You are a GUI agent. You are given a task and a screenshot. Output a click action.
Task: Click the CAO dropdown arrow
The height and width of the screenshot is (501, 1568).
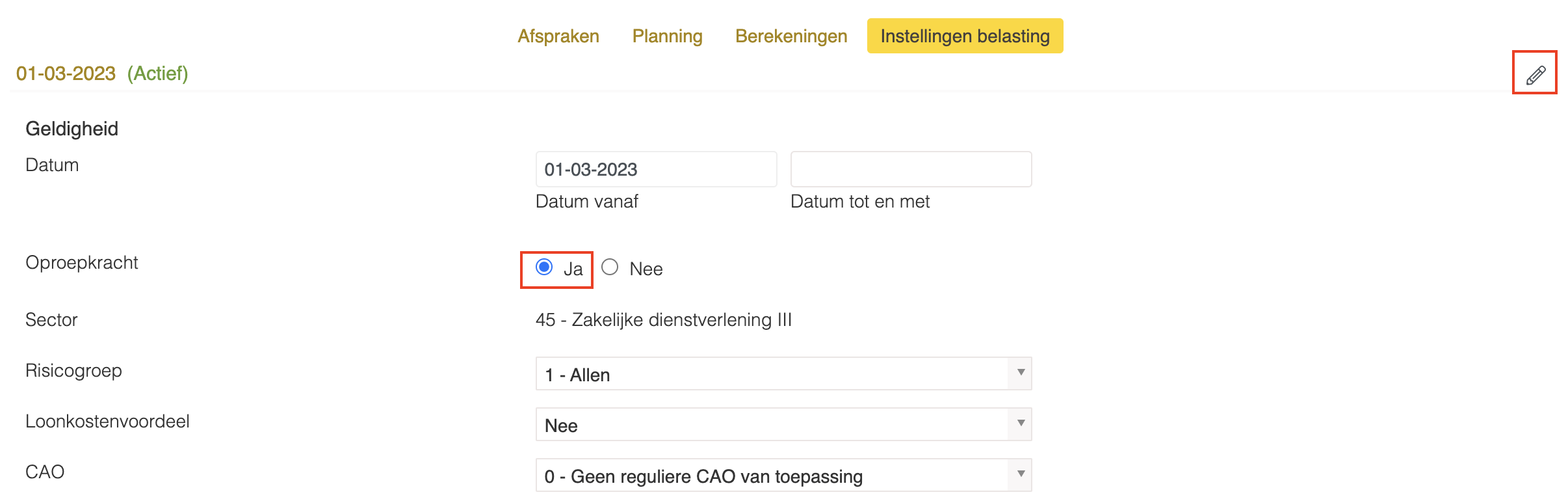pyautogui.click(x=1021, y=474)
